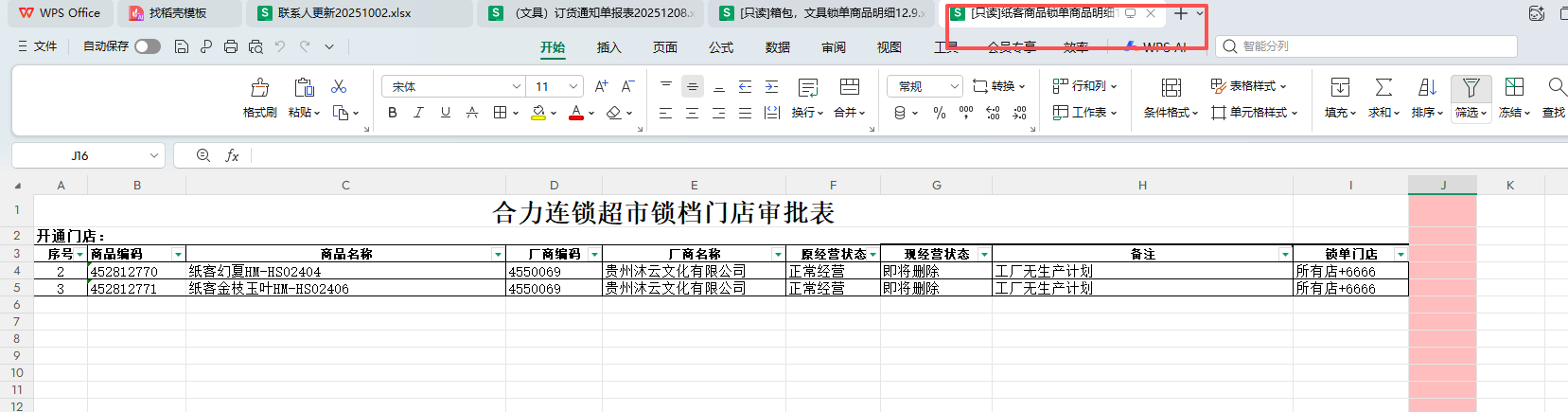Click the Freeze panes icon
The image size is (1568, 412).
point(1514,87)
